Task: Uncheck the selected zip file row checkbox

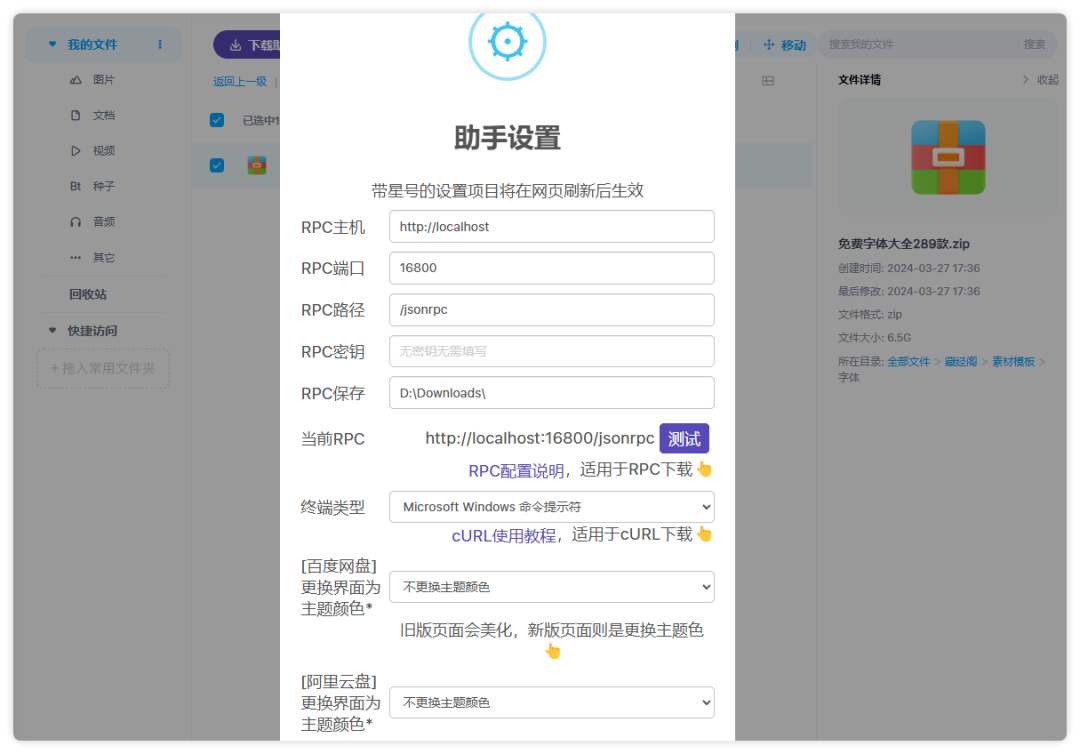Action: click(217, 165)
